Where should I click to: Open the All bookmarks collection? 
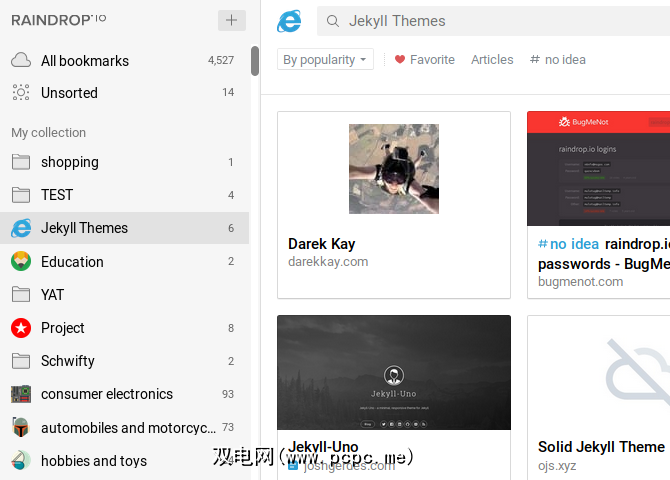pos(124,60)
